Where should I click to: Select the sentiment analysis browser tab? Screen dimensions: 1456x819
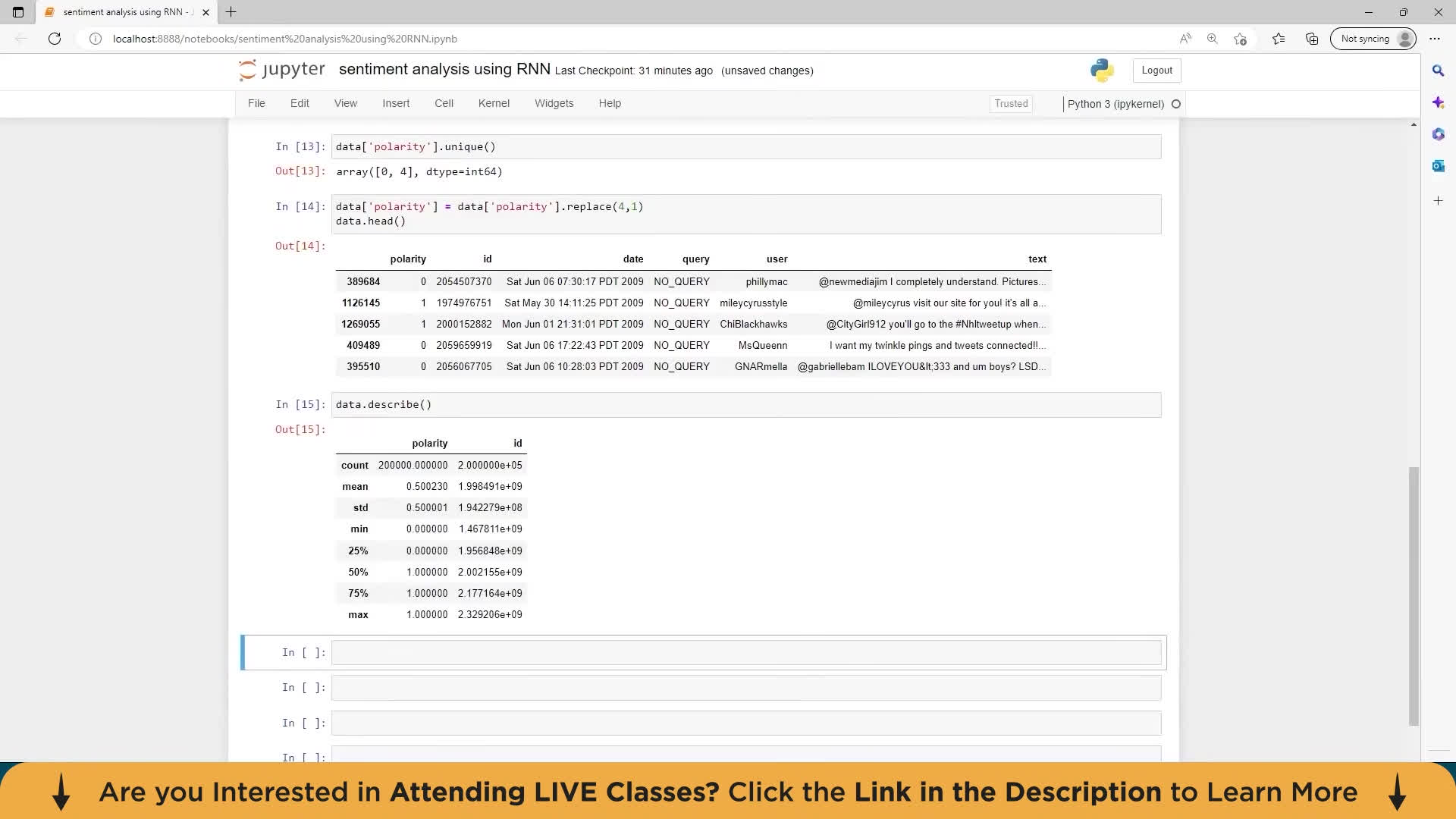(x=126, y=12)
